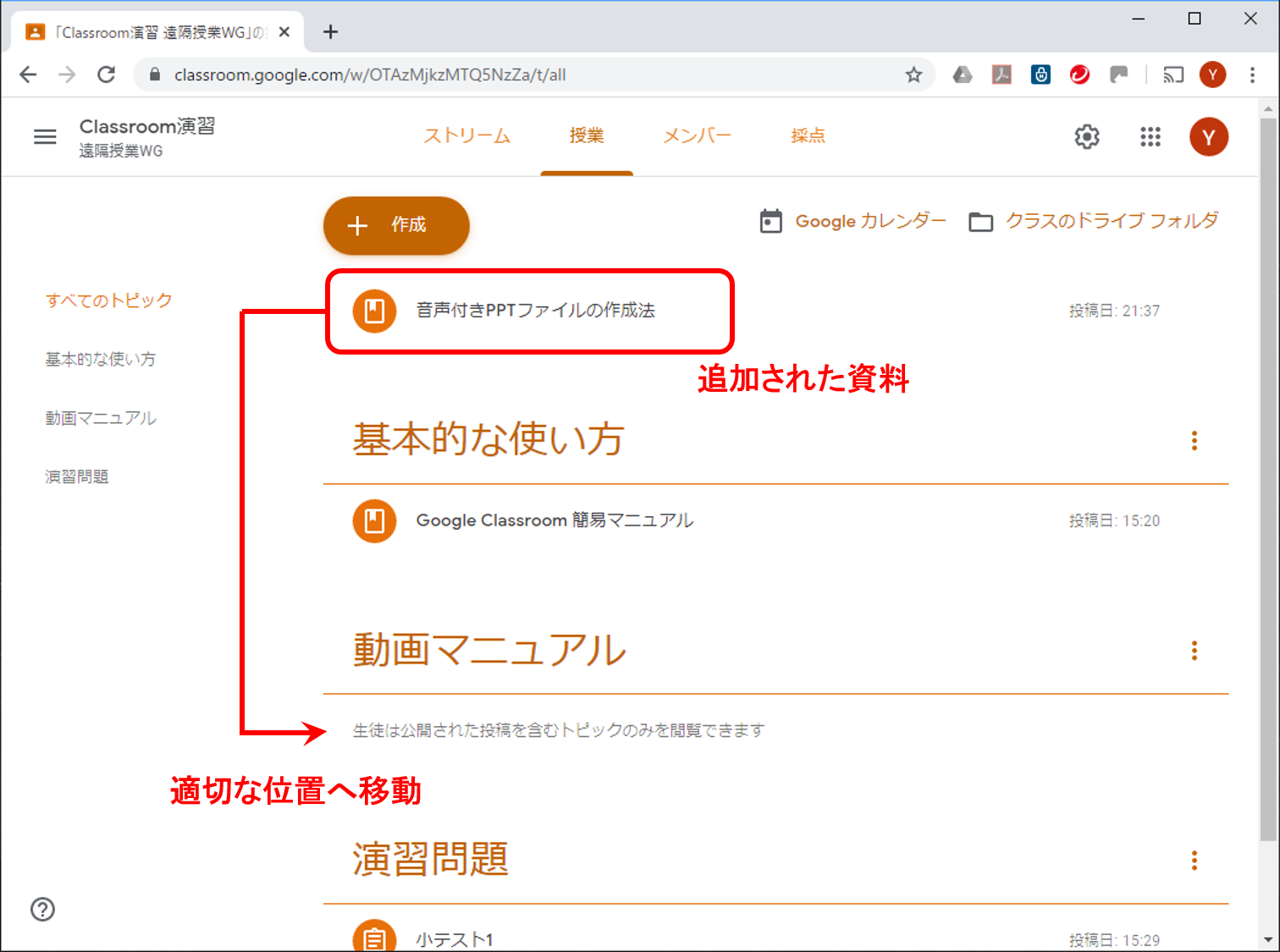This screenshot has width=1280, height=952.
Task: Switch to the メンバー tab
Action: point(697,135)
